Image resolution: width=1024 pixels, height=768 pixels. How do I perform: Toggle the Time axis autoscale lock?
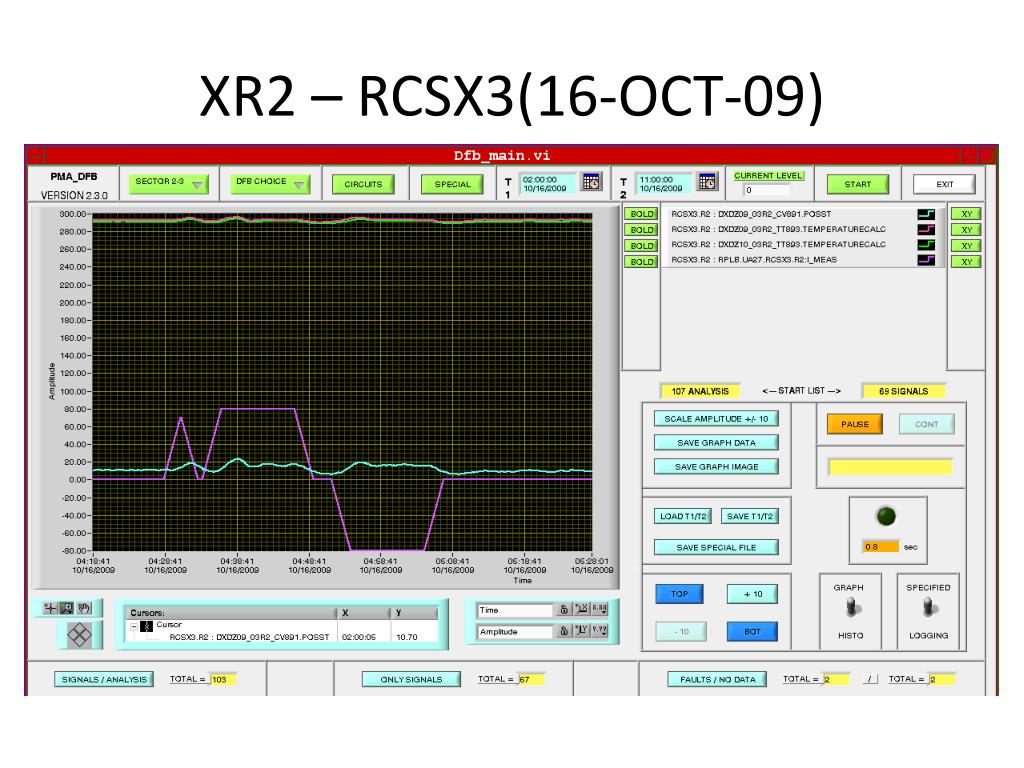(564, 610)
